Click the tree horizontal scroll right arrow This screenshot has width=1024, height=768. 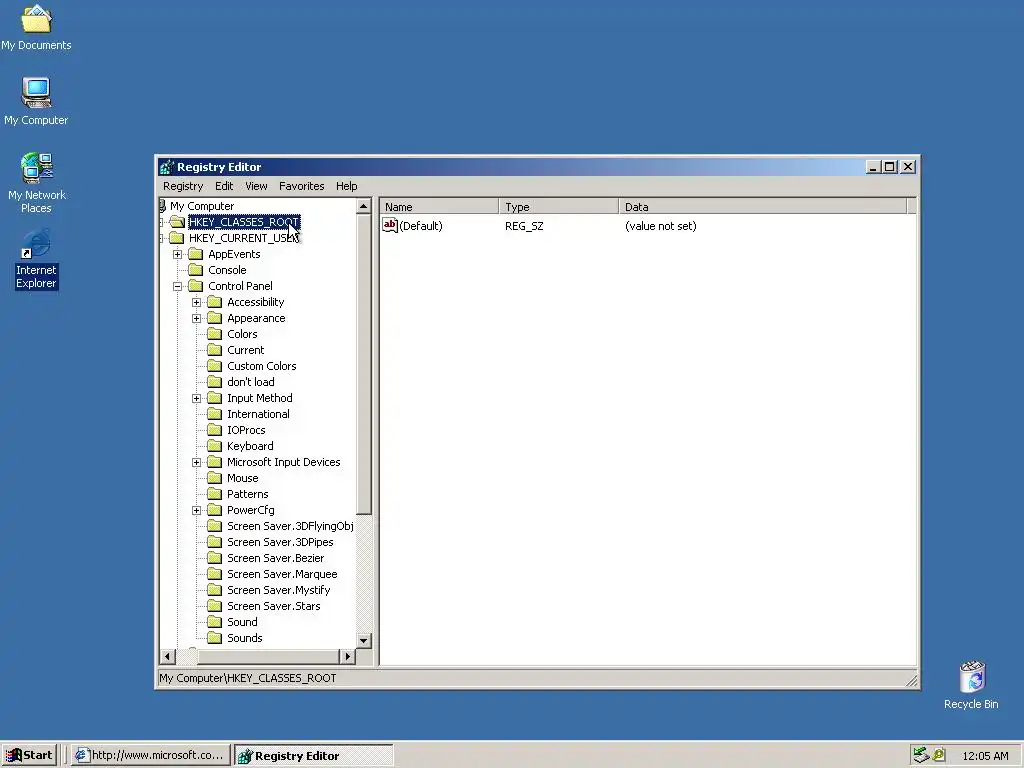(347, 656)
